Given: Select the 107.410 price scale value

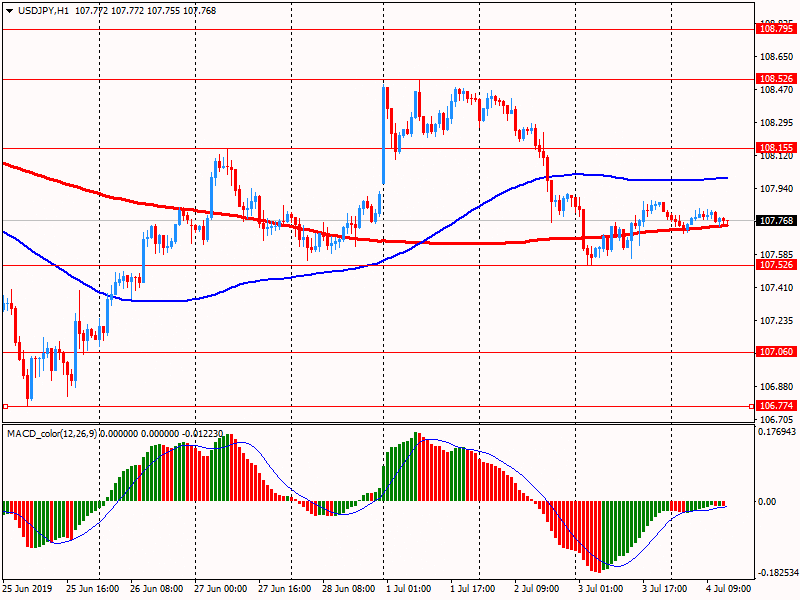Looking at the screenshot, I should (777, 288).
